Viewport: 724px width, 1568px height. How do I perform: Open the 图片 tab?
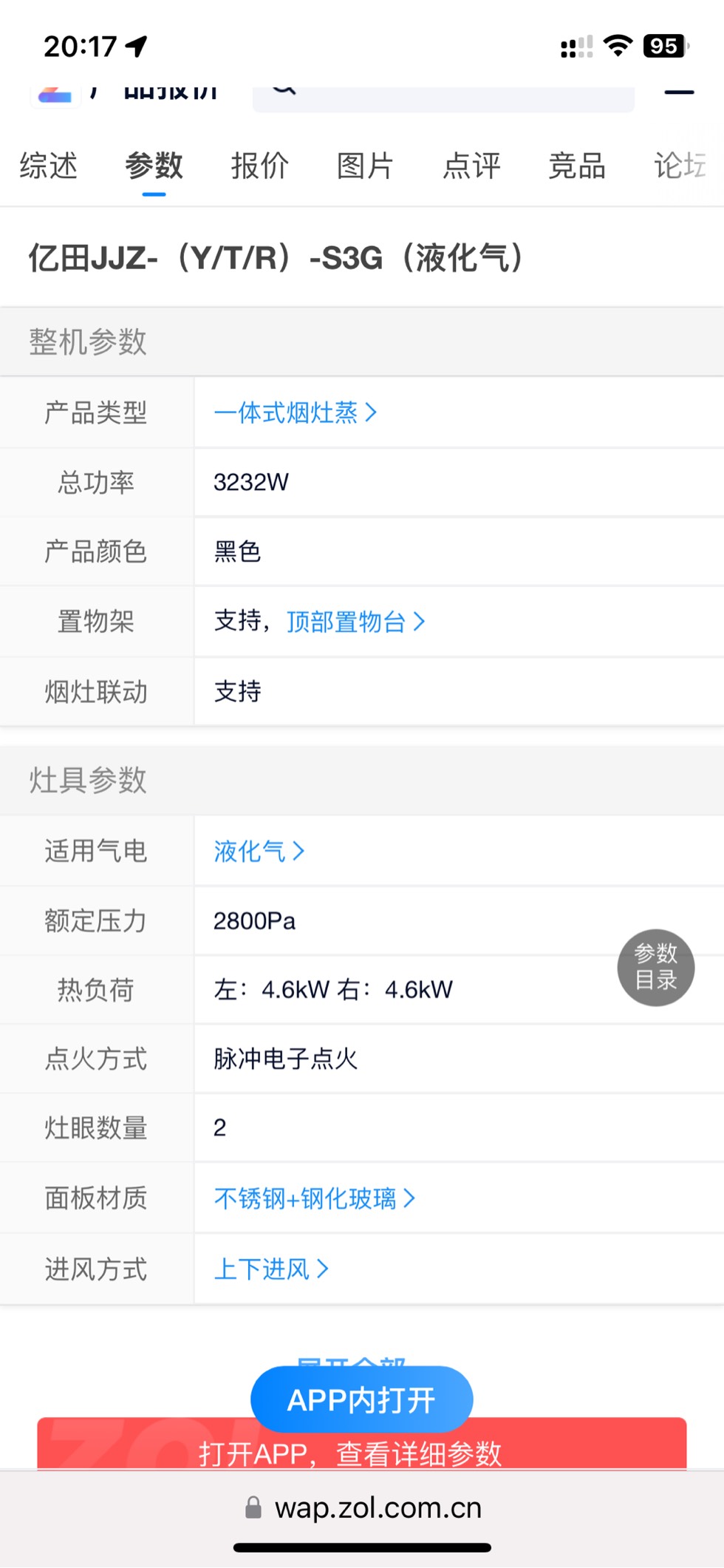[366, 166]
